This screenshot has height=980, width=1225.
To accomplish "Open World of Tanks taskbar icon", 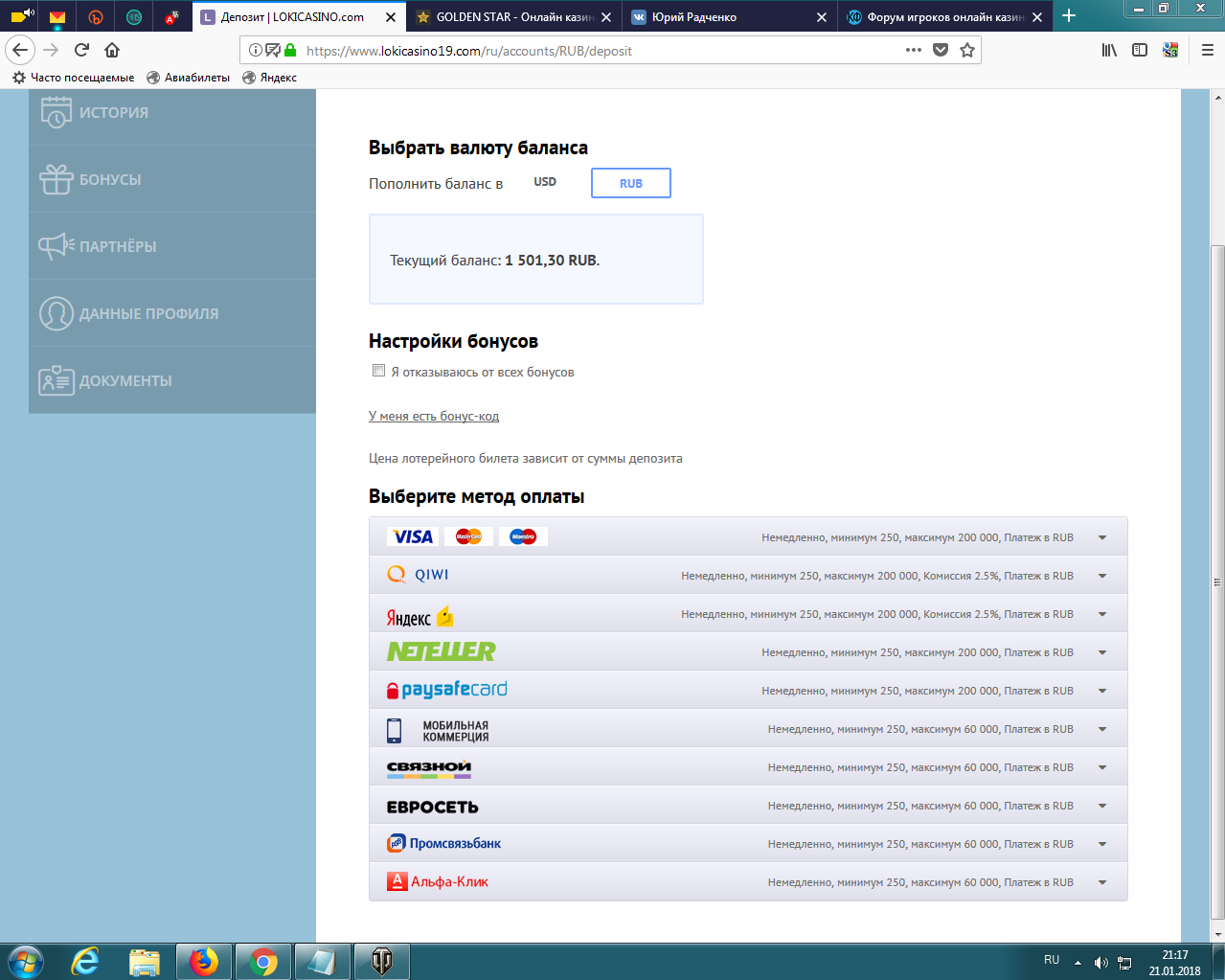I will point(381,962).
